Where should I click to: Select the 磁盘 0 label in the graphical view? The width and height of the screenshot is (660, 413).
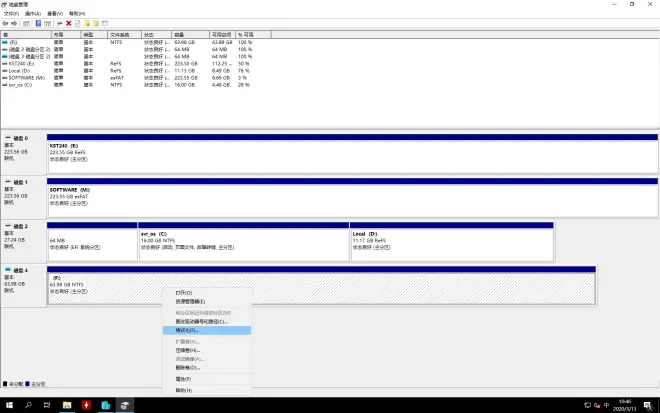tap(21, 138)
